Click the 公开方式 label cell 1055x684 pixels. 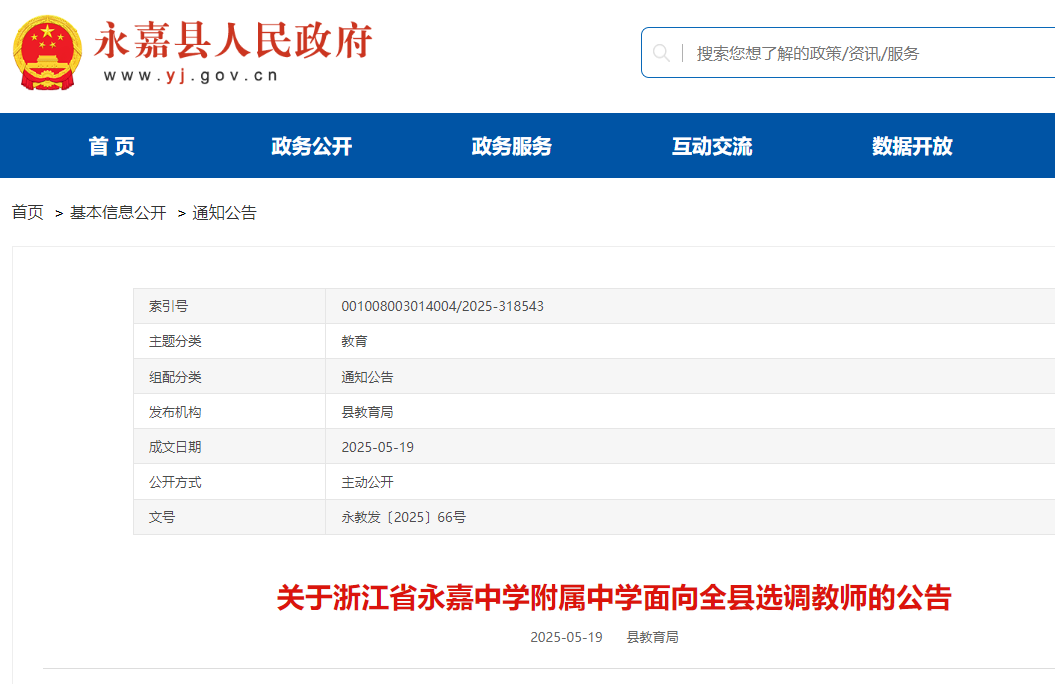tap(229, 482)
